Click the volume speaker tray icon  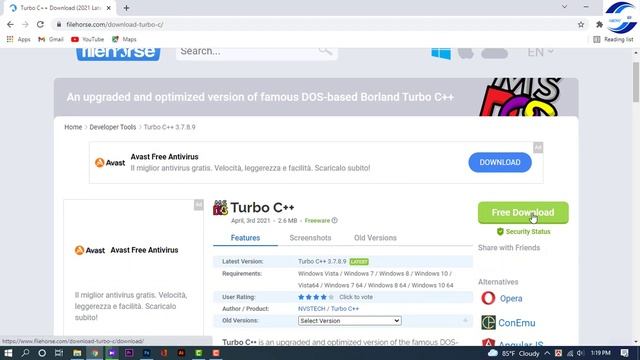pos(580,353)
